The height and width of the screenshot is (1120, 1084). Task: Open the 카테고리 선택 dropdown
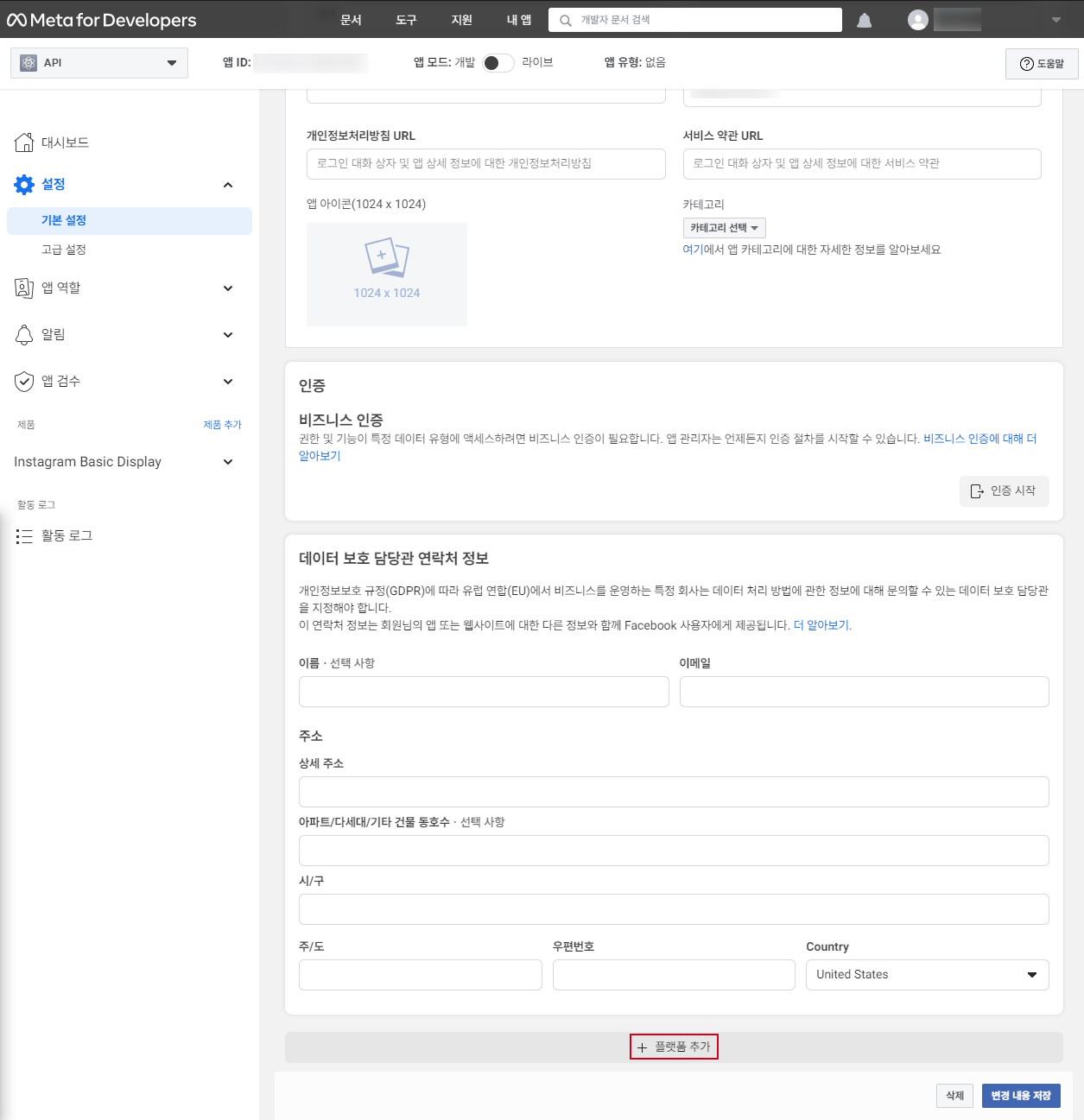(x=724, y=228)
